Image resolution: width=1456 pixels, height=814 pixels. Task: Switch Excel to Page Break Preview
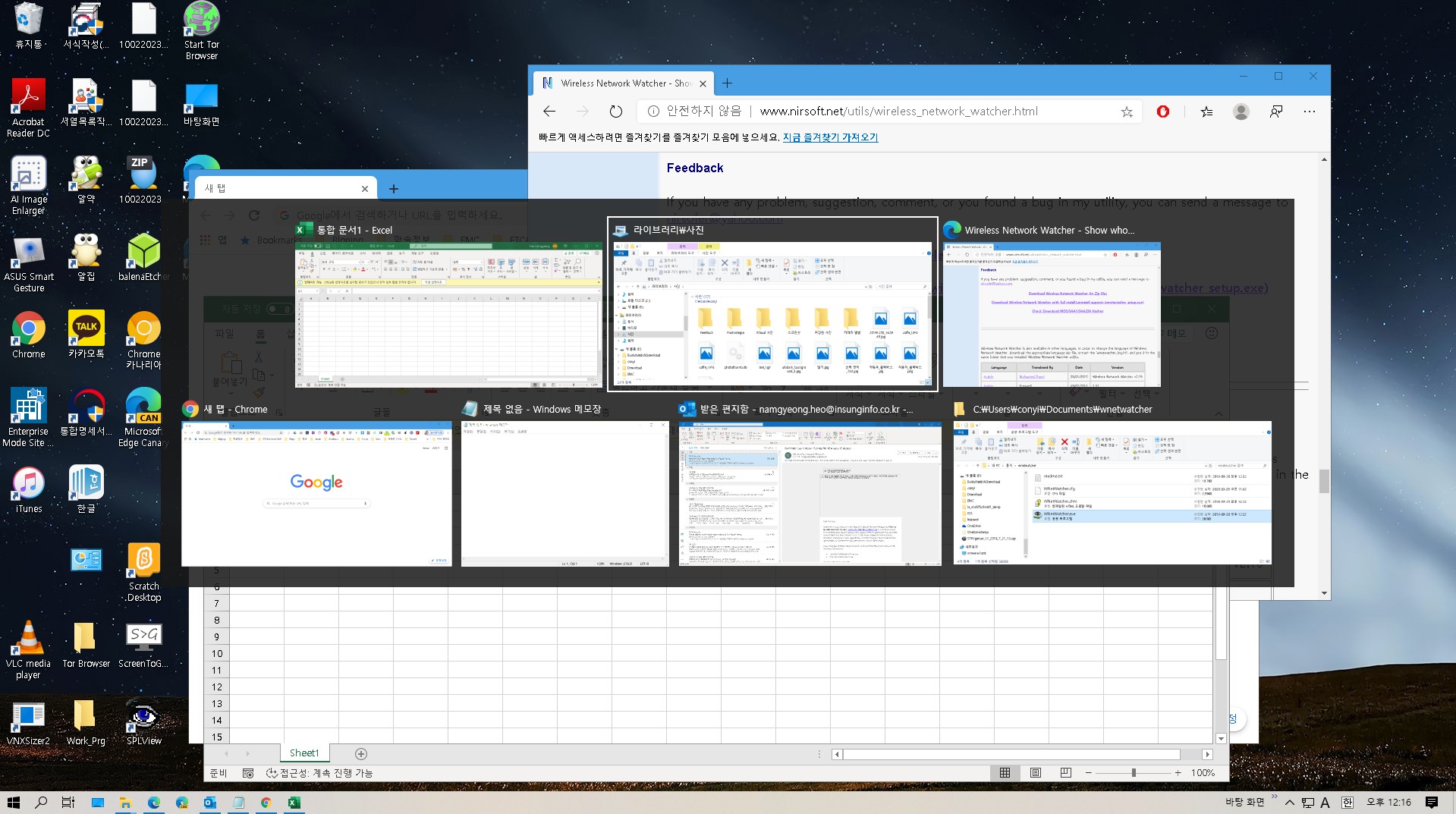[1066, 773]
